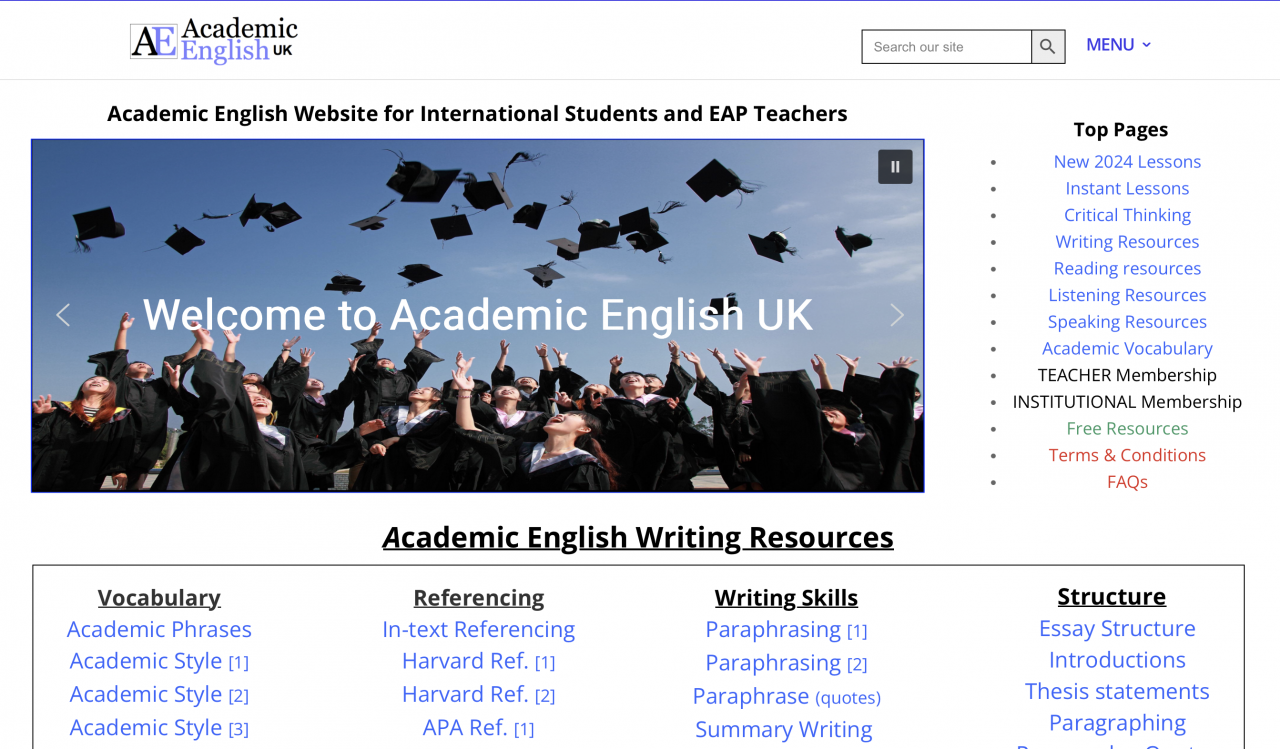Image resolution: width=1280 pixels, height=749 pixels.
Task: Select TEACHER Membership
Action: (1127, 374)
